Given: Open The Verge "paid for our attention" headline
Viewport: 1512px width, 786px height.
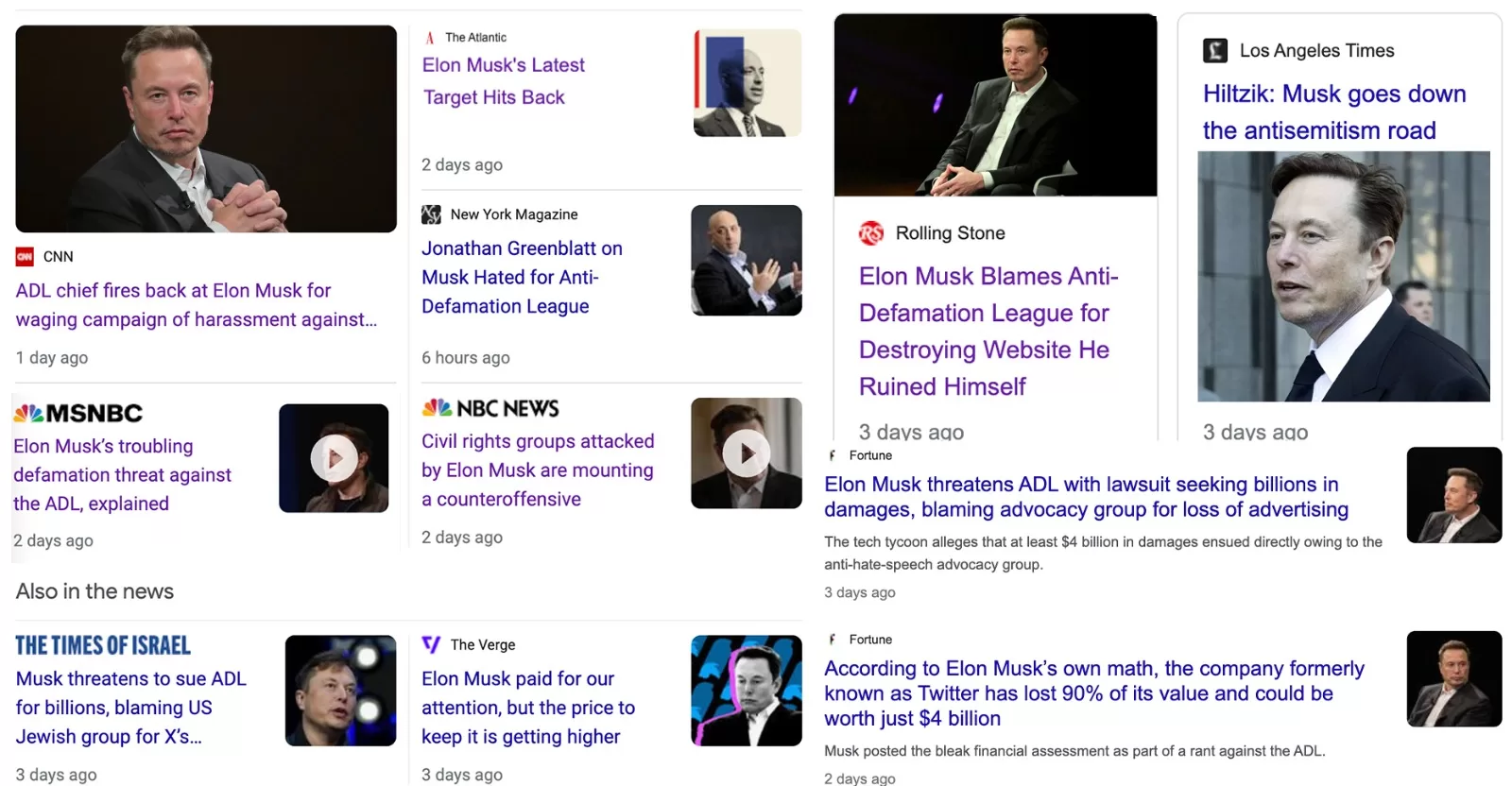Looking at the screenshot, I should tap(527, 708).
